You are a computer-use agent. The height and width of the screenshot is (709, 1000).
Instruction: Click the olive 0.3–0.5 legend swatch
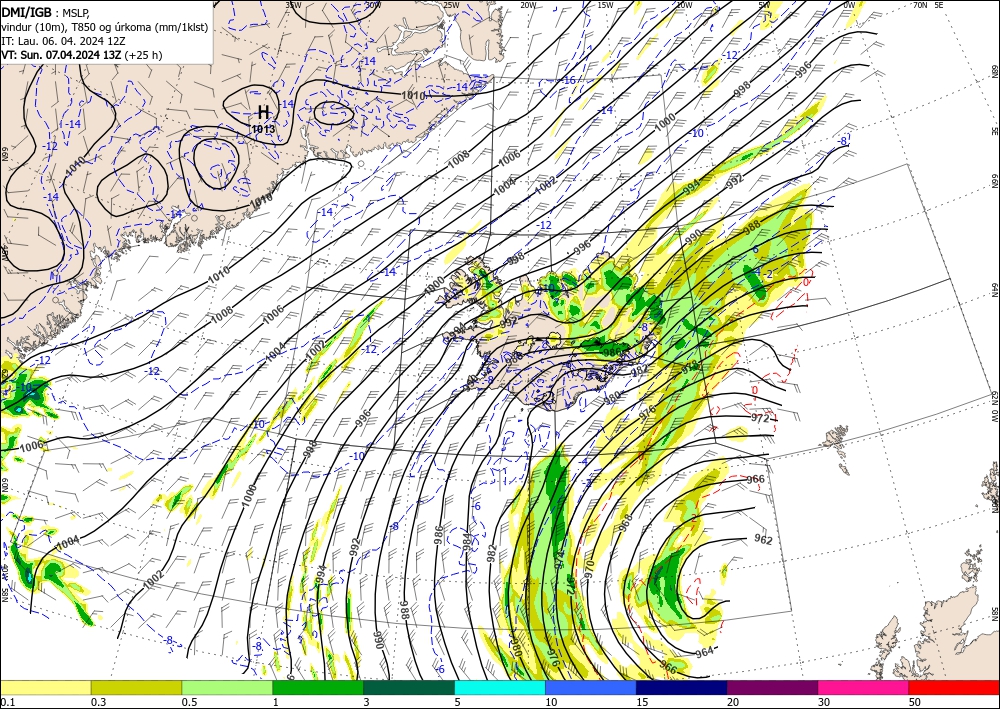click(136, 687)
